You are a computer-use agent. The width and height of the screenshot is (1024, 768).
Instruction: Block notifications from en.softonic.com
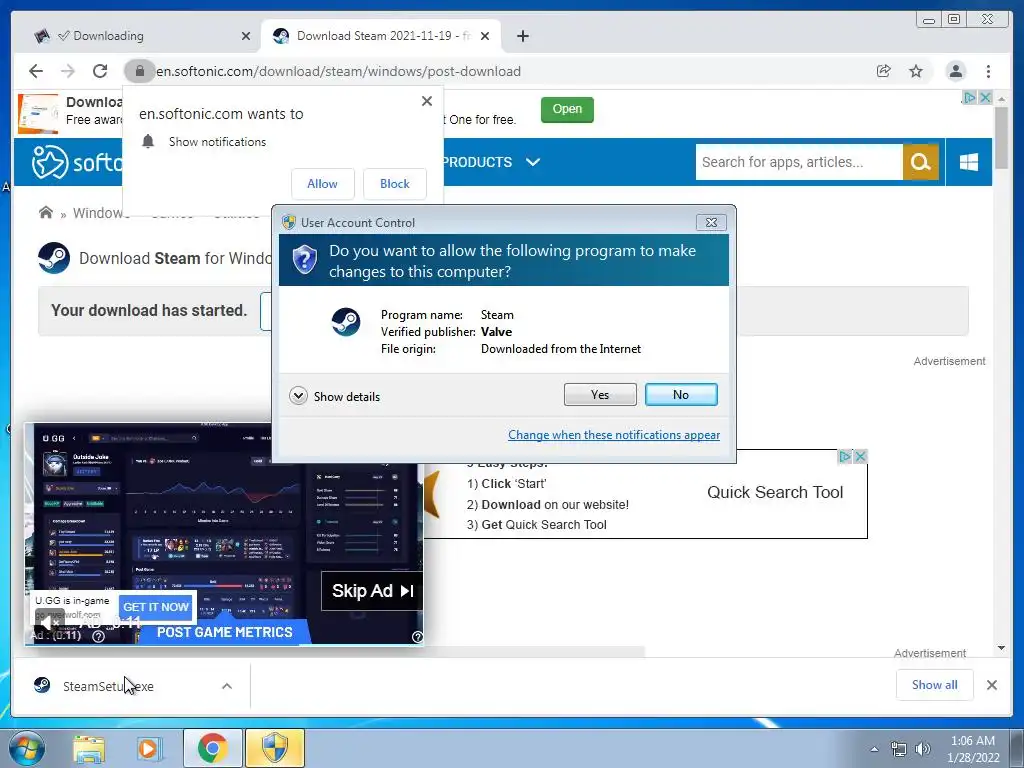click(x=394, y=184)
